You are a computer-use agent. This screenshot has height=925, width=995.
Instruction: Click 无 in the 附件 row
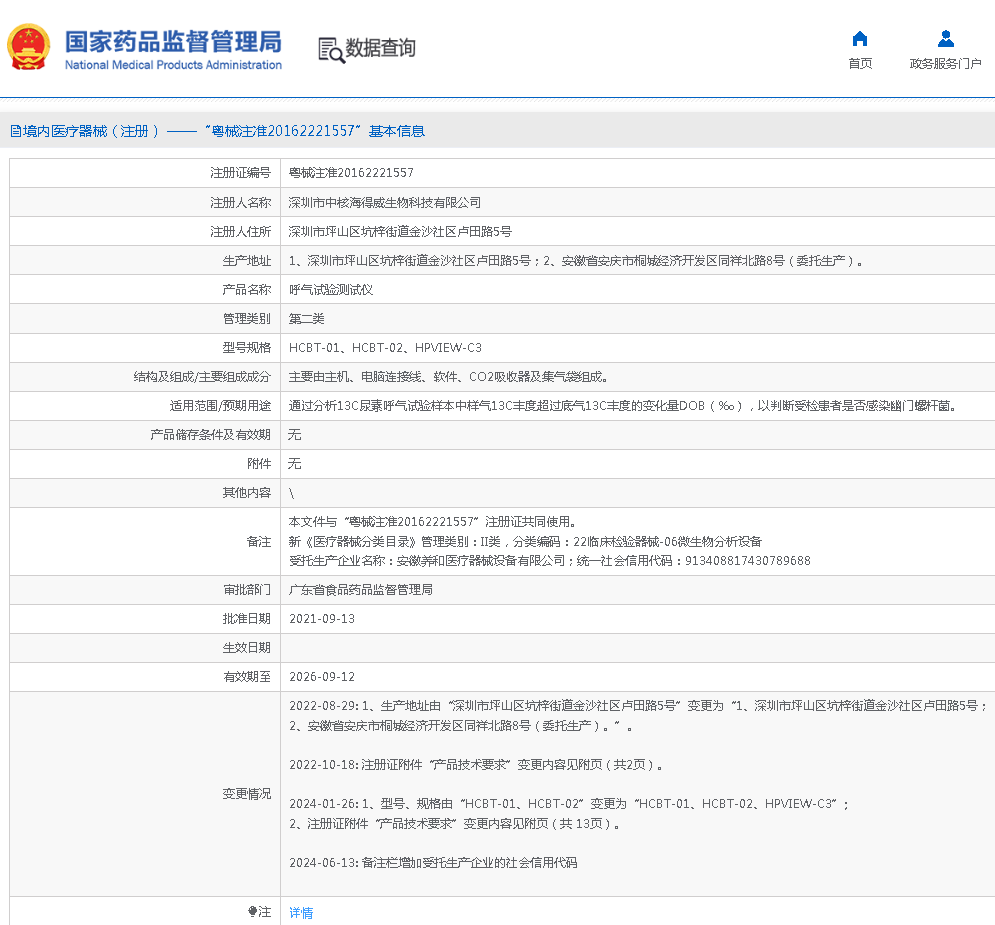[294, 464]
